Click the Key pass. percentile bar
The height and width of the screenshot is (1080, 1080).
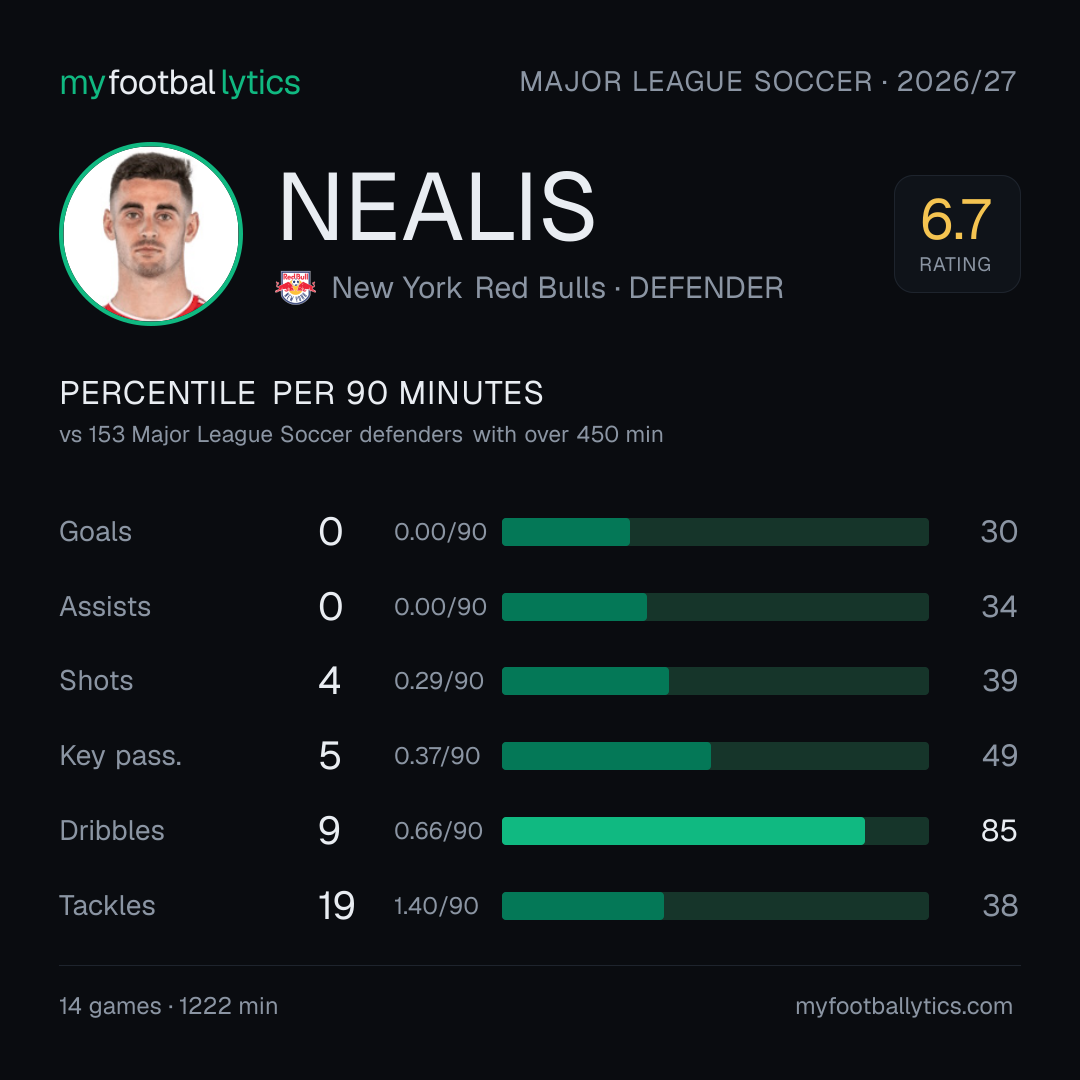click(x=715, y=756)
